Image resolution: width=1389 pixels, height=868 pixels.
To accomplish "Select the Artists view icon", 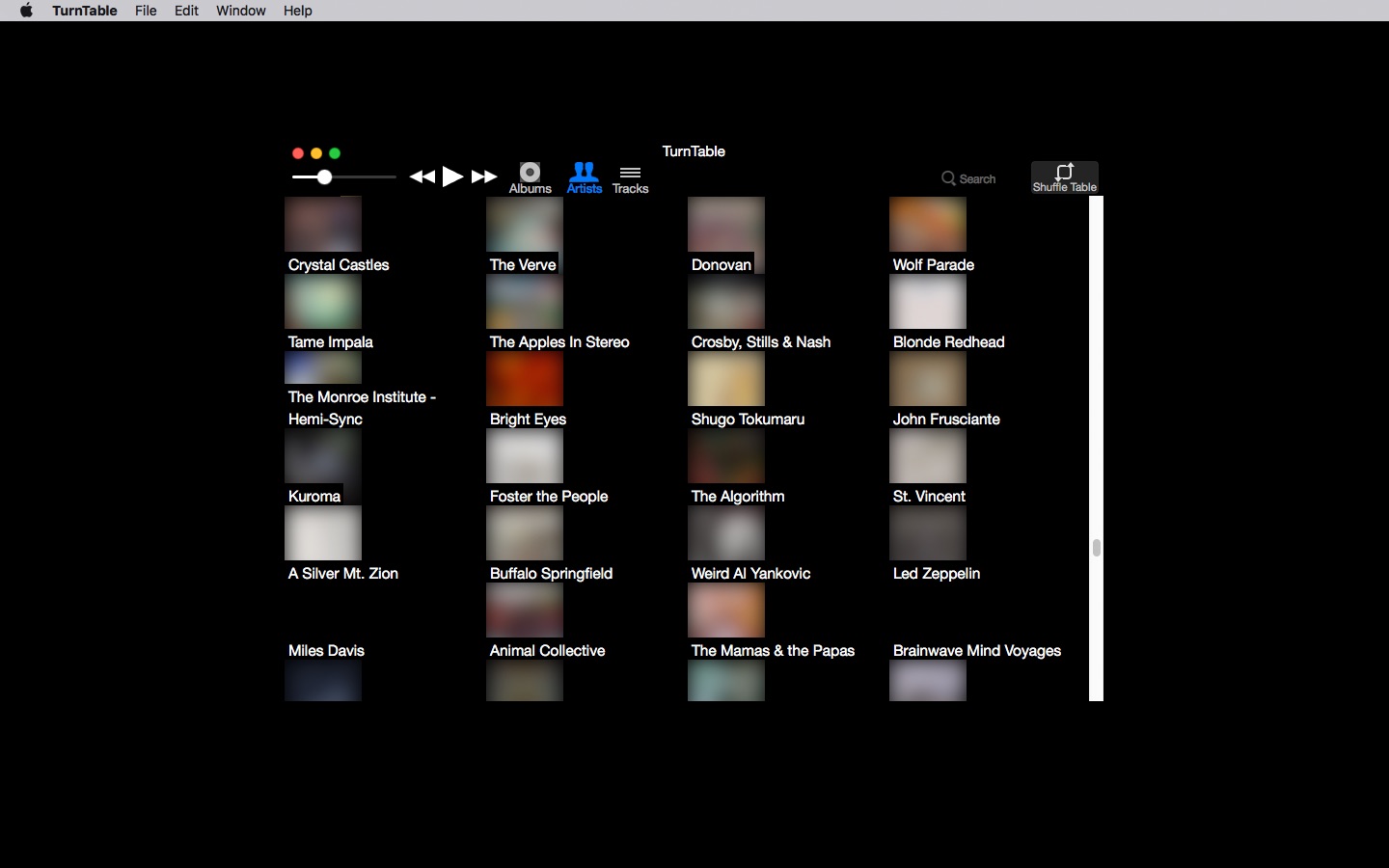I will pyautogui.click(x=585, y=178).
